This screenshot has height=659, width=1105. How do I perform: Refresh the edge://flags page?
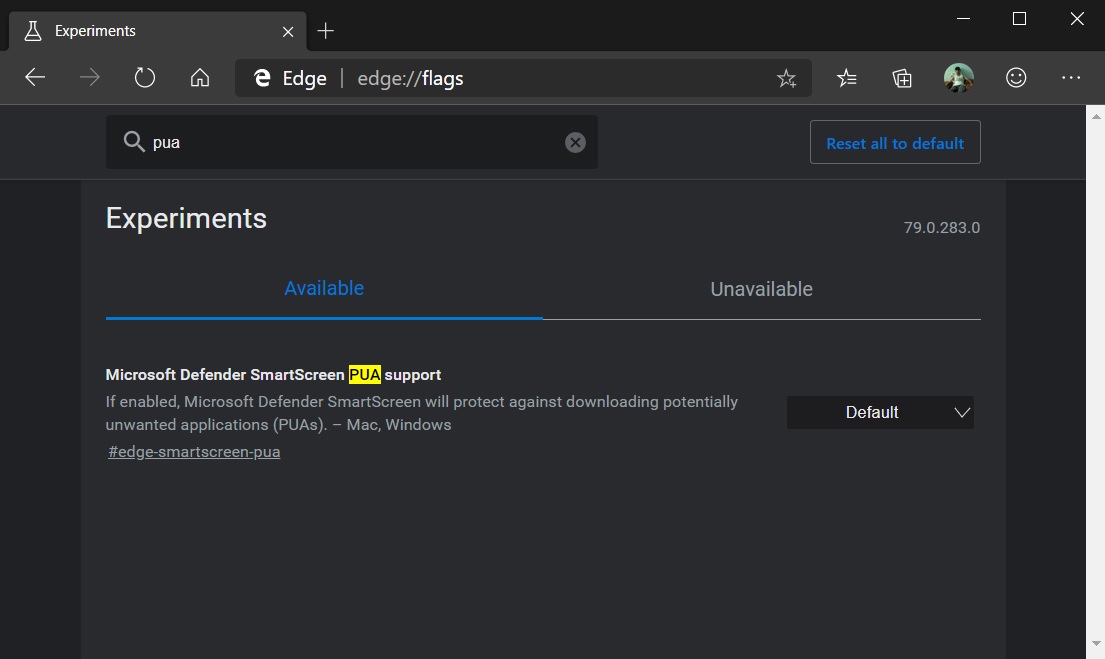pyautogui.click(x=144, y=78)
